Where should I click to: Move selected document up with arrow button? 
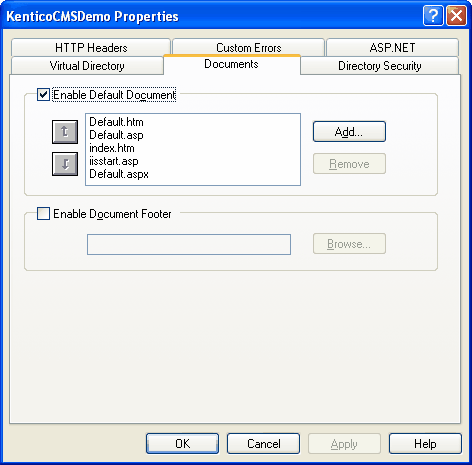point(65,132)
